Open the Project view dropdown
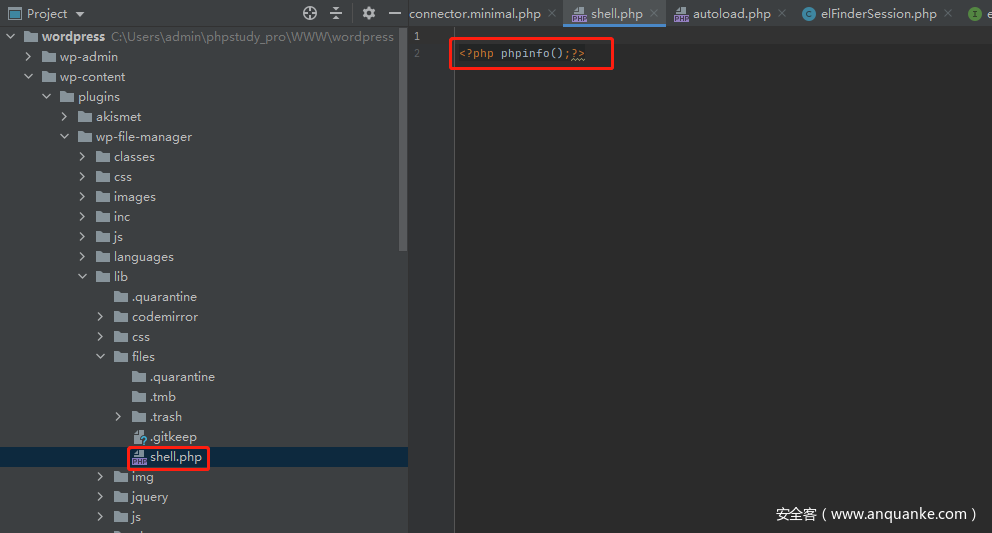Viewport: 992px width, 533px height. 80,14
